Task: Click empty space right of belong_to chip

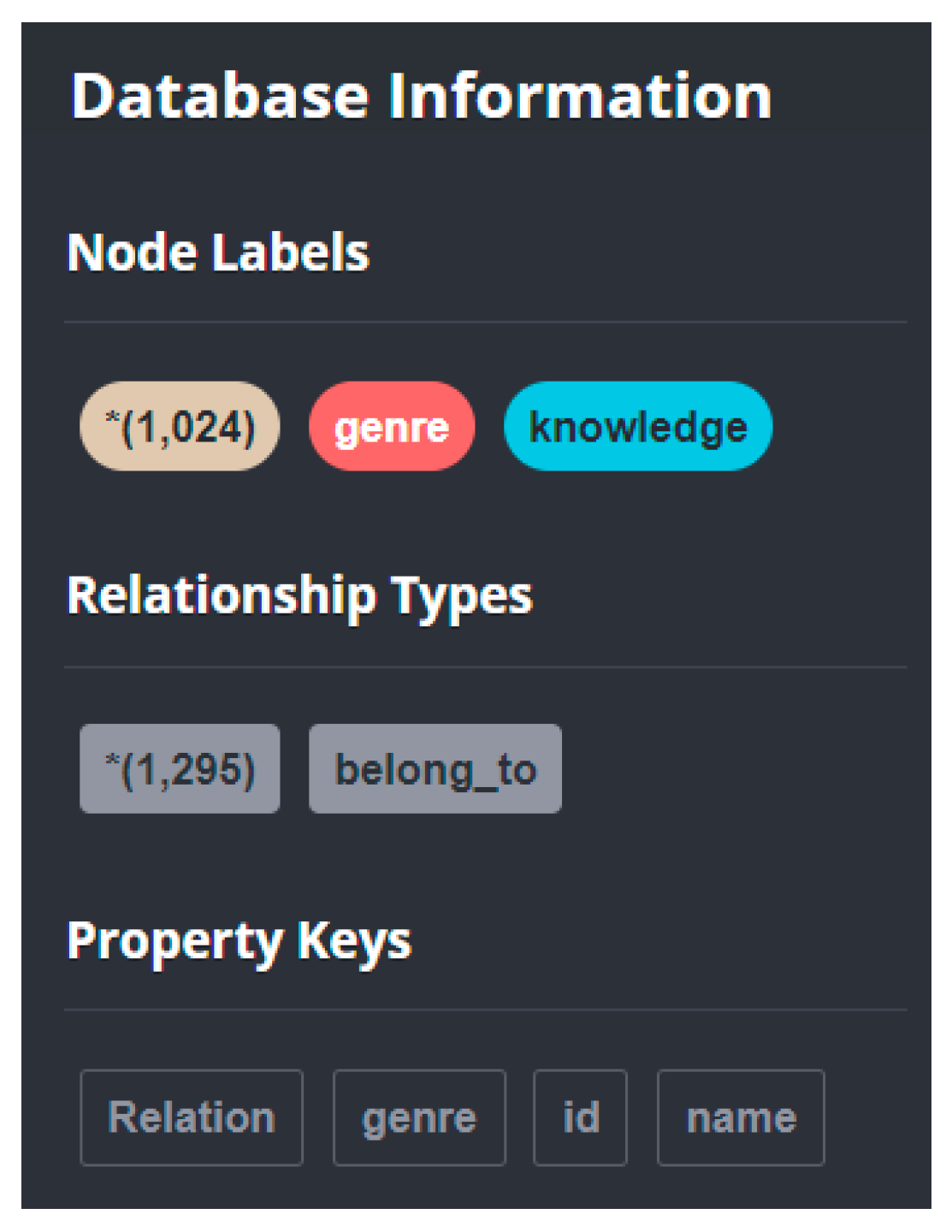Action: click(736, 769)
